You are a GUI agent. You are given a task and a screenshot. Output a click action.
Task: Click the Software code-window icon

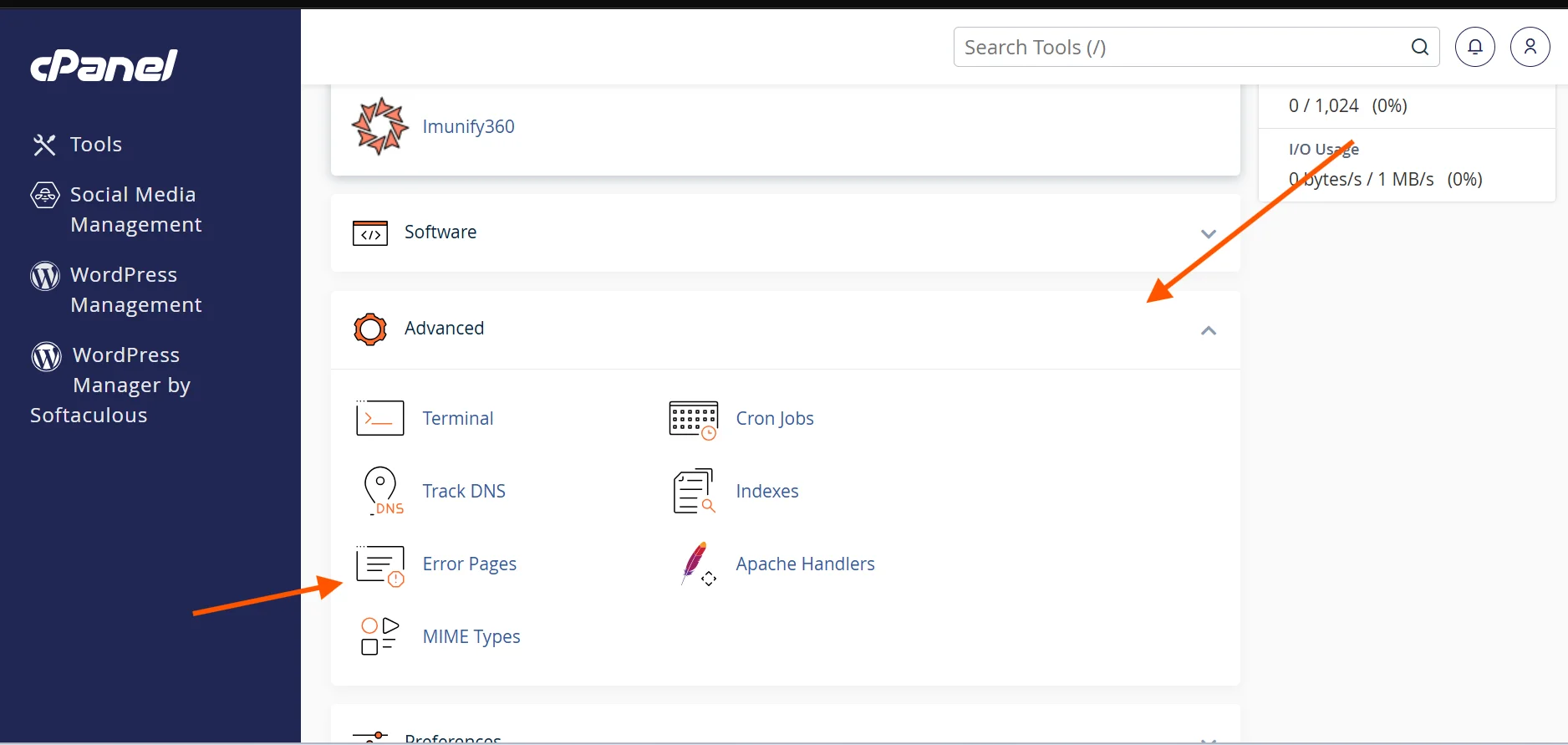click(x=370, y=233)
